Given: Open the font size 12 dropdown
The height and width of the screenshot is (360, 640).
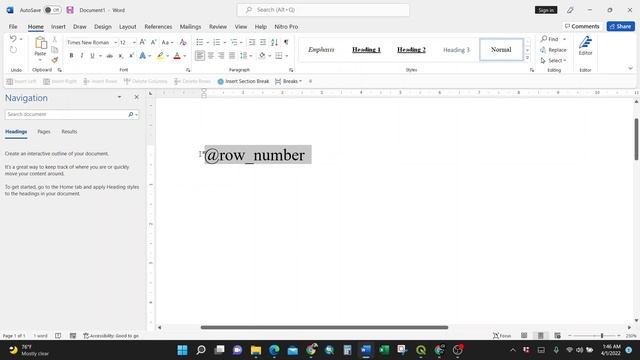Looking at the screenshot, I should (x=134, y=42).
